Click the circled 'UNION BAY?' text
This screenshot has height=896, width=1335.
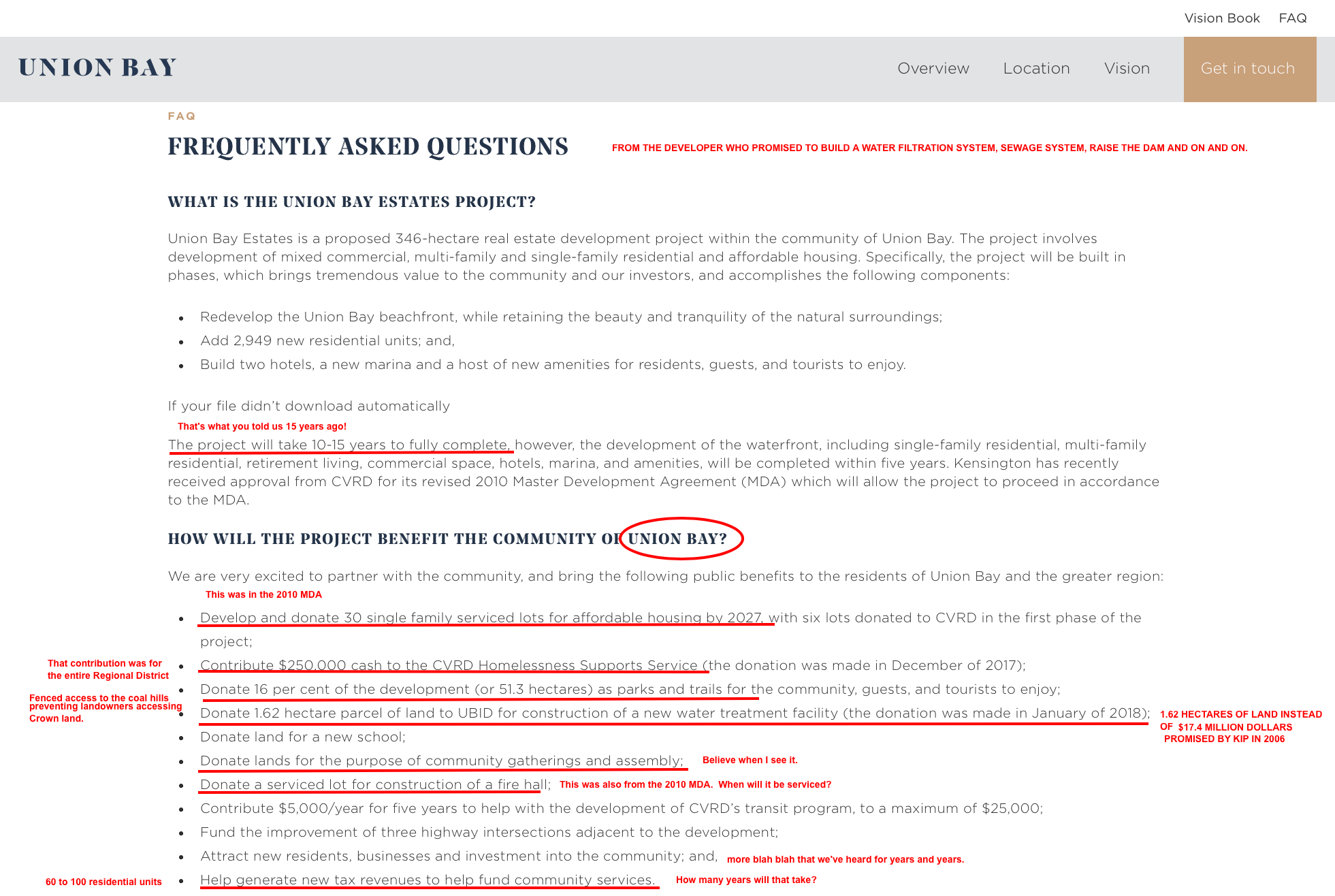coord(677,539)
